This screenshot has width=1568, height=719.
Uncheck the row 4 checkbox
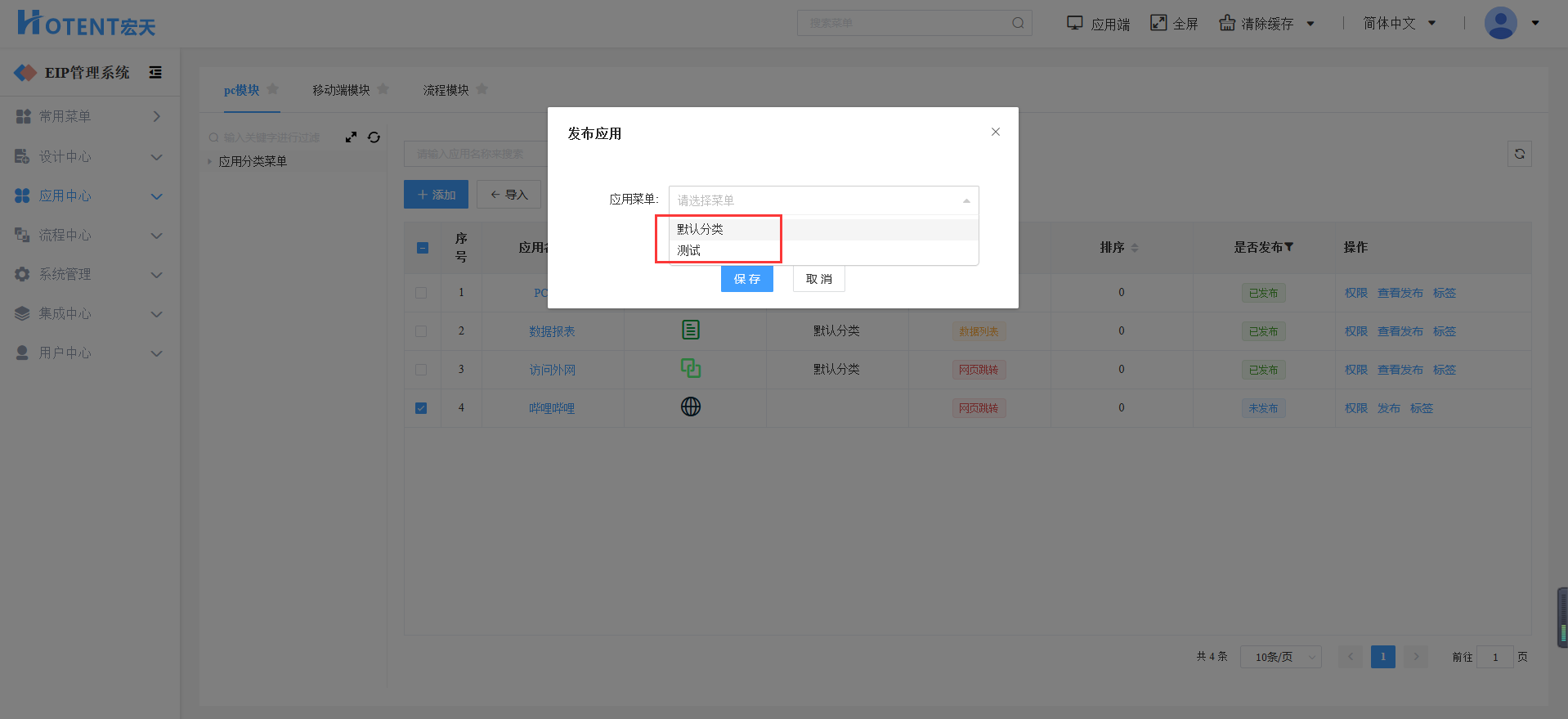421,408
